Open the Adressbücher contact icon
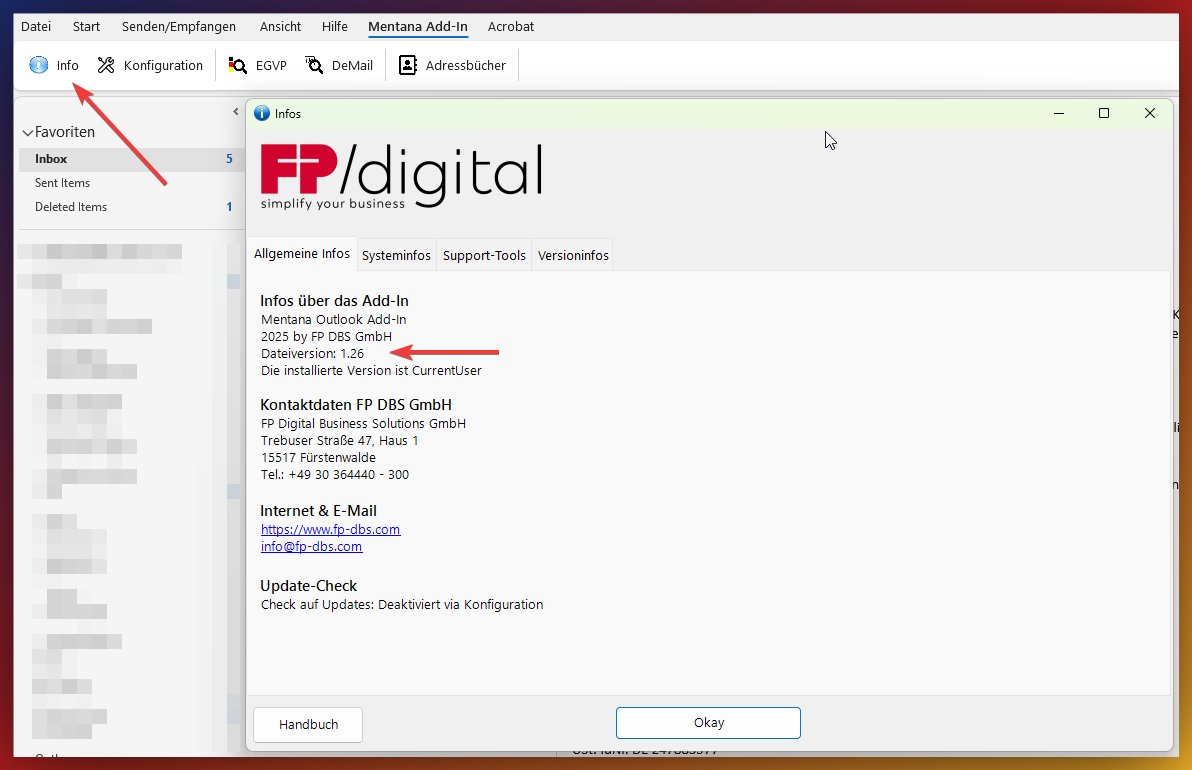Image resolution: width=1192 pixels, height=770 pixels. tap(408, 65)
